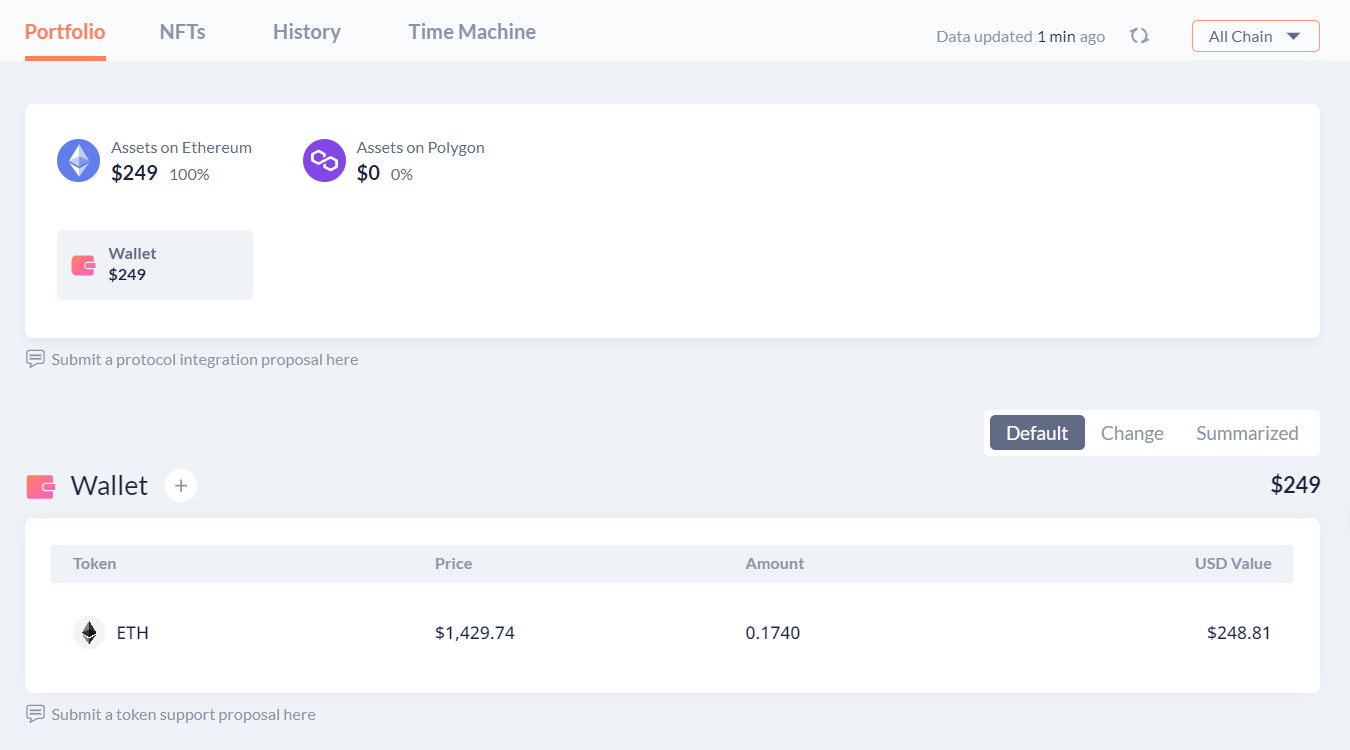Image resolution: width=1350 pixels, height=750 pixels.
Task: Click the chat icon by the token proposal
Action: point(35,714)
